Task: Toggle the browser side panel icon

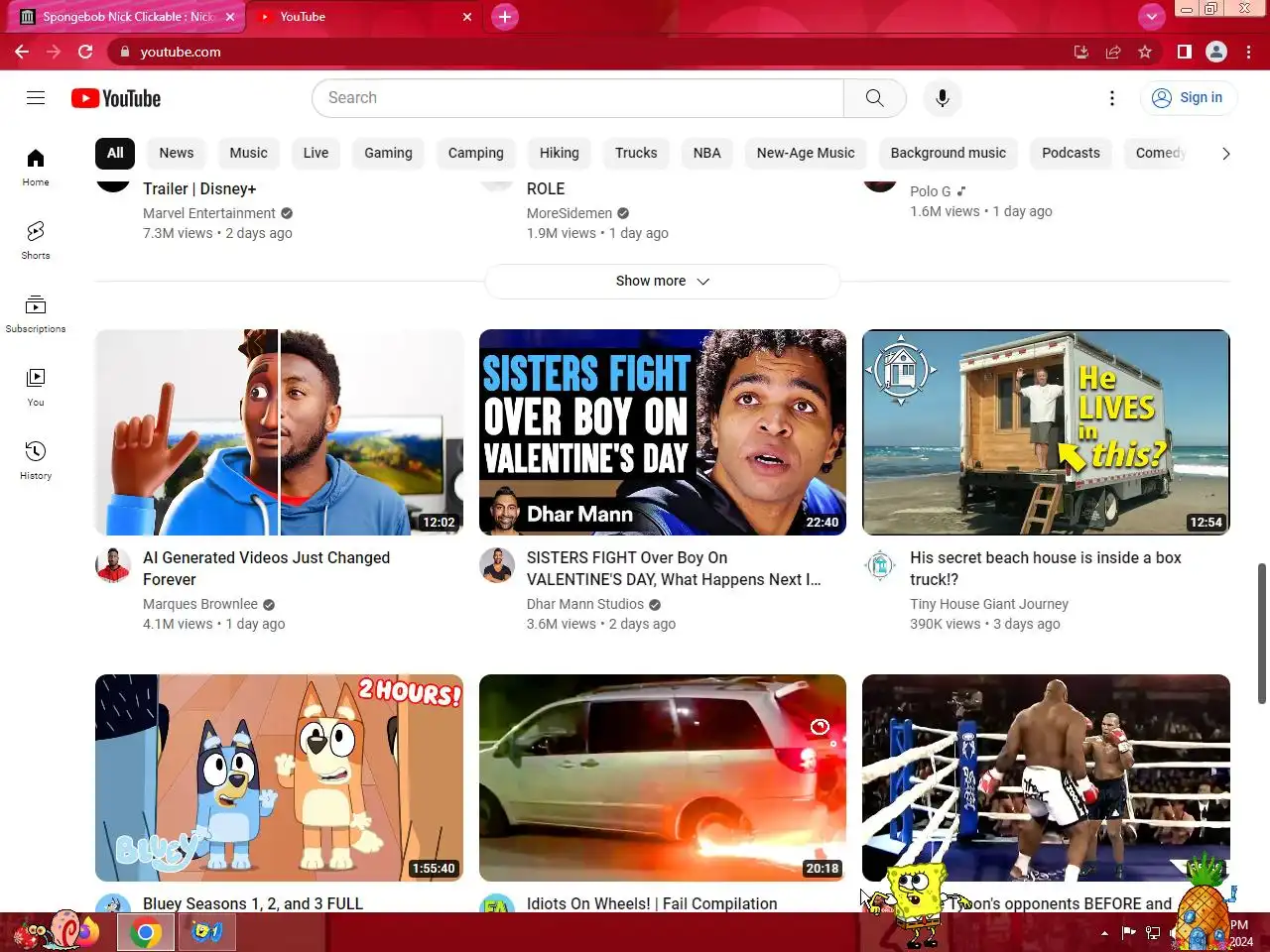Action: 1184,52
